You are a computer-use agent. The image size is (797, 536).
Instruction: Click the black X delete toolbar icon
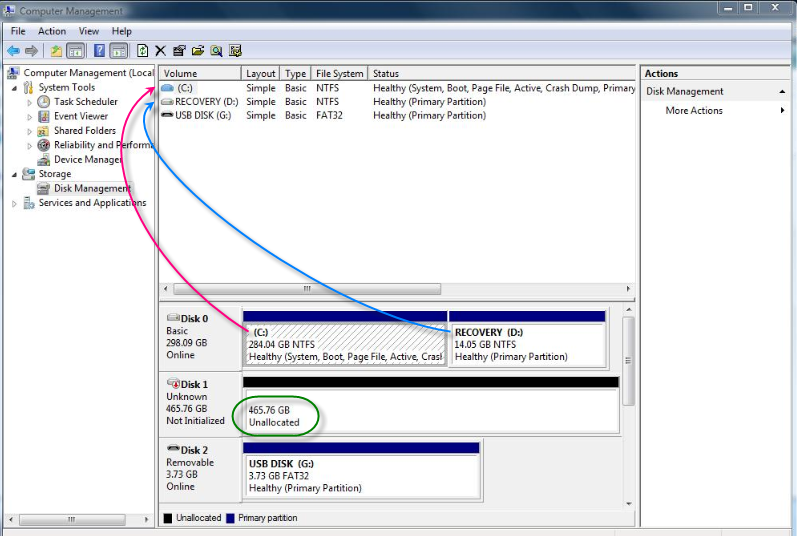coord(160,50)
